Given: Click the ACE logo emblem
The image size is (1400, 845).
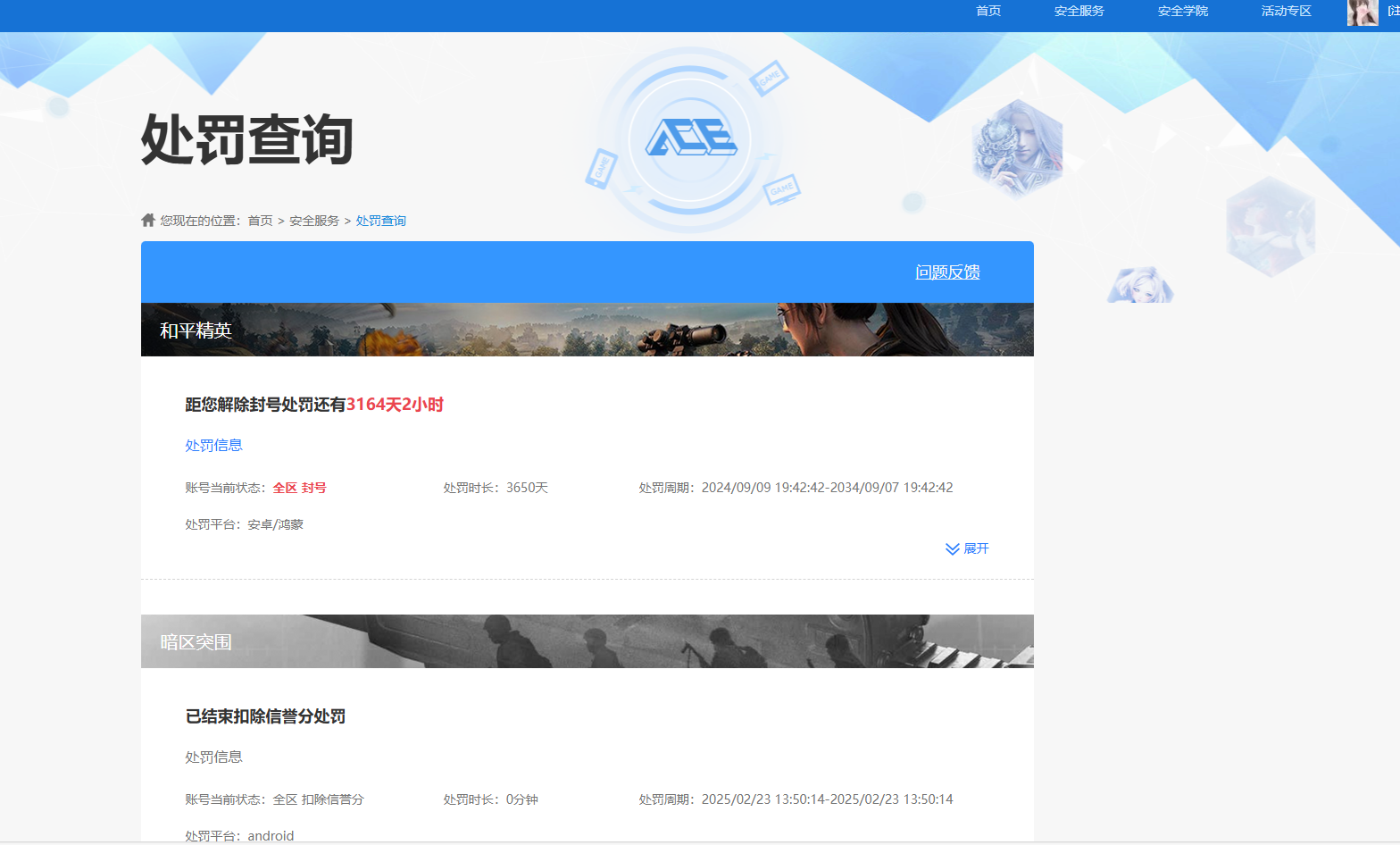Looking at the screenshot, I should point(690,139).
